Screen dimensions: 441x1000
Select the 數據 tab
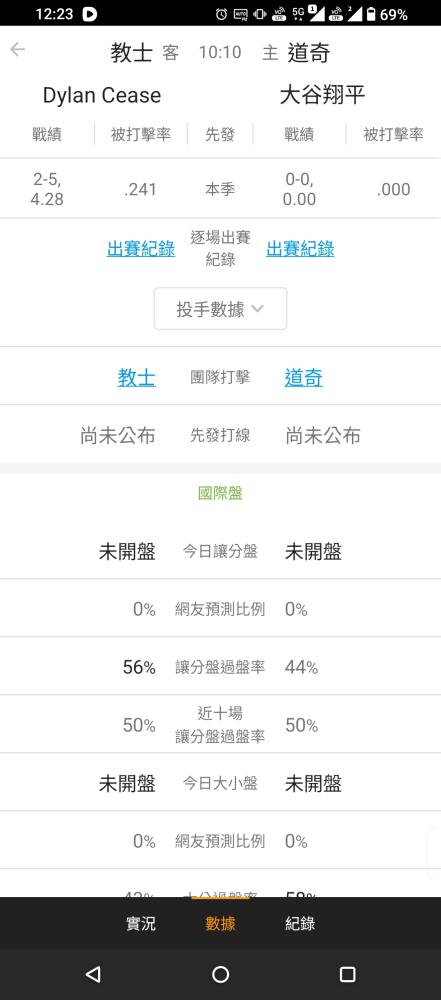tap(220, 923)
